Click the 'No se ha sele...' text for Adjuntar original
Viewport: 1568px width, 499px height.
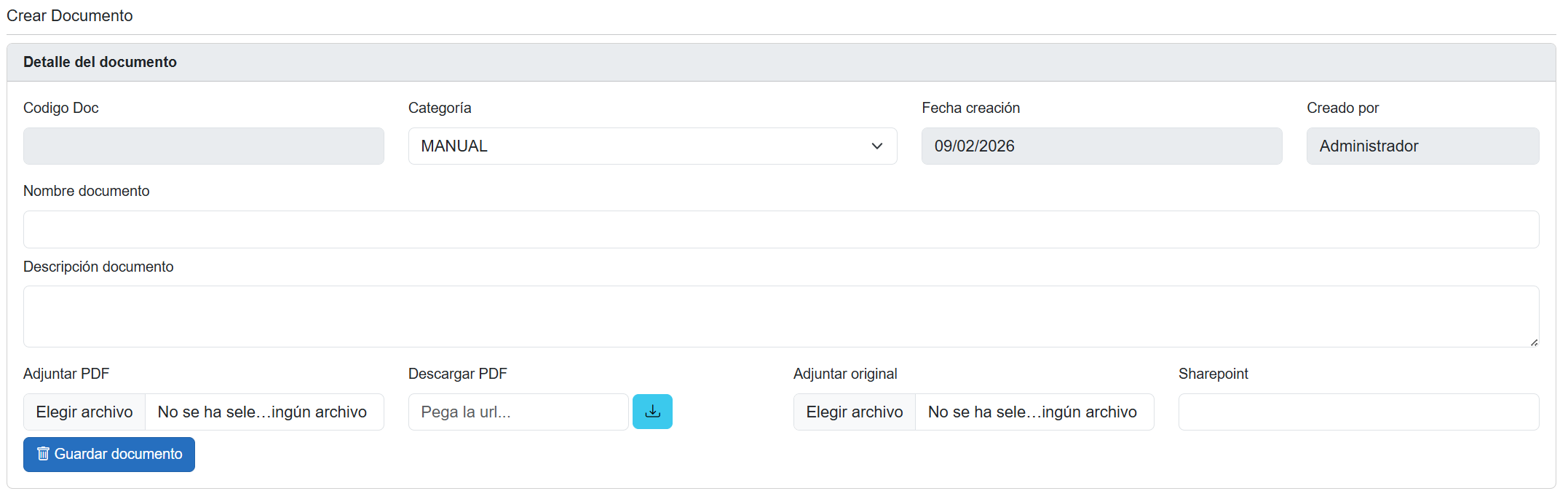coord(1032,412)
